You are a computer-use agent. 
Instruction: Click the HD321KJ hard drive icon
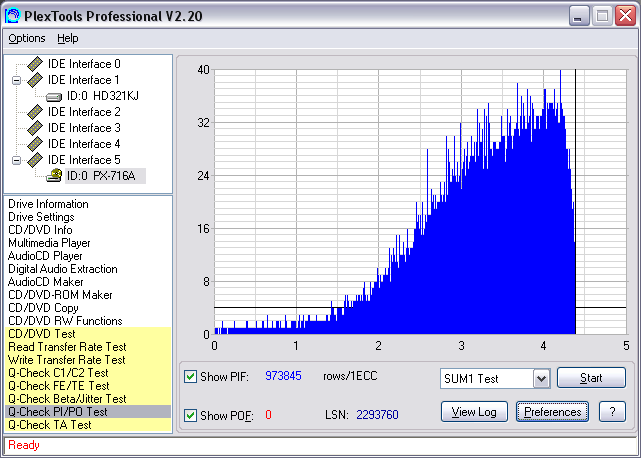pos(54,97)
